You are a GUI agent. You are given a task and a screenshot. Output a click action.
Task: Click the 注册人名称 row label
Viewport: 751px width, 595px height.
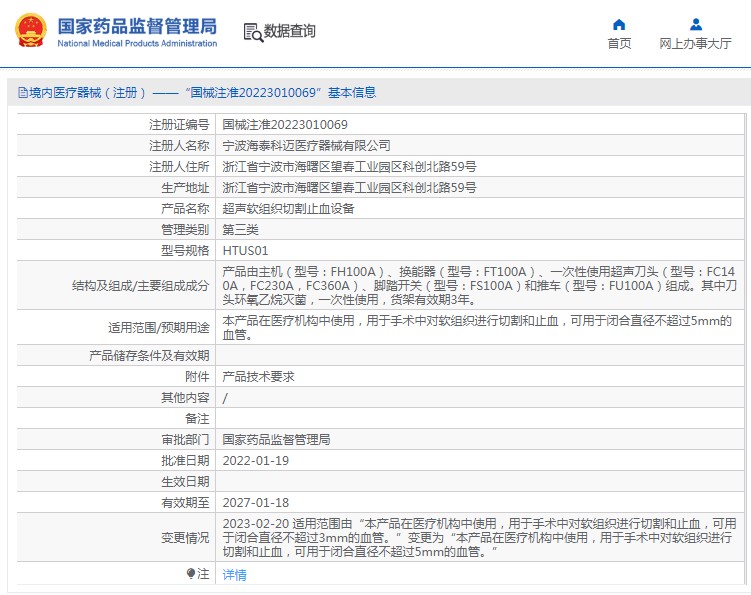(x=179, y=146)
